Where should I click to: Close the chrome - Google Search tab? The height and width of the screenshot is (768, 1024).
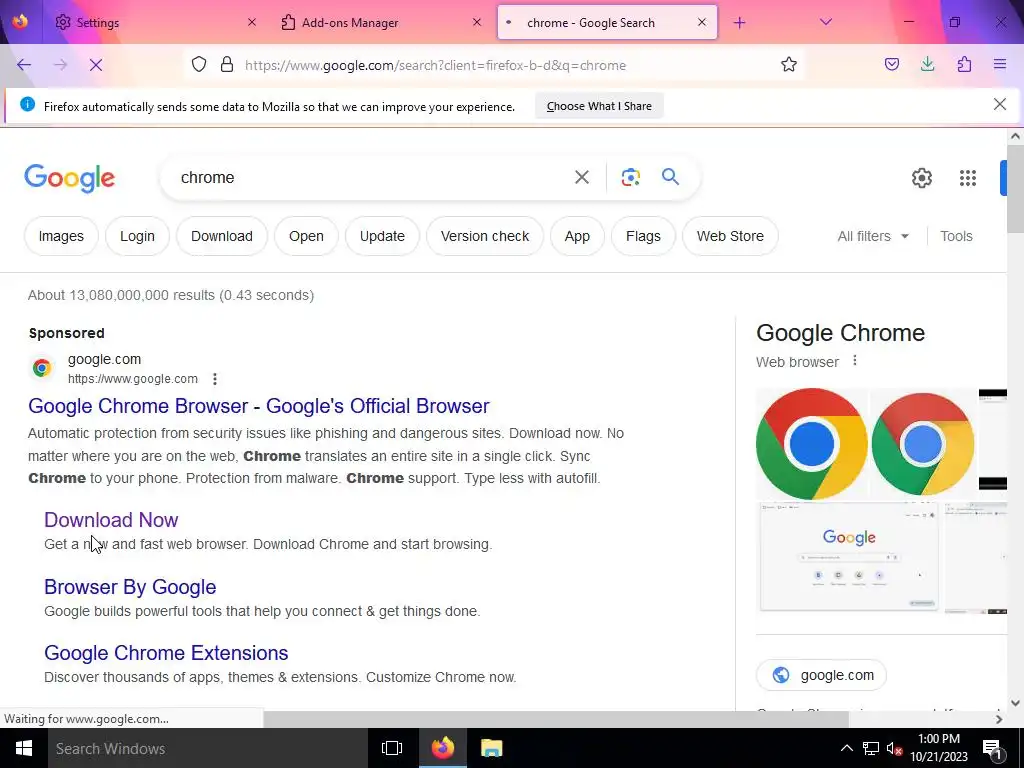click(701, 22)
